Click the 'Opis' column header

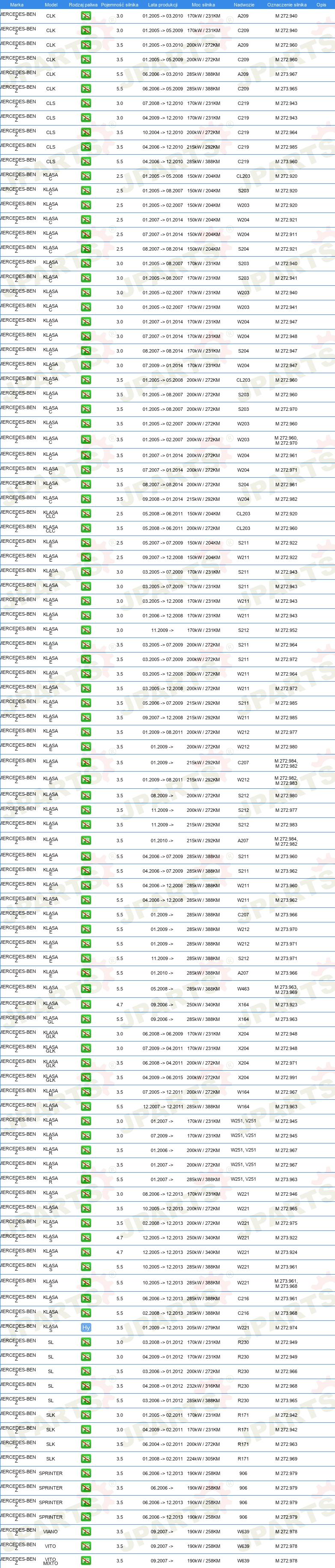pyautogui.click(x=321, y=4)
